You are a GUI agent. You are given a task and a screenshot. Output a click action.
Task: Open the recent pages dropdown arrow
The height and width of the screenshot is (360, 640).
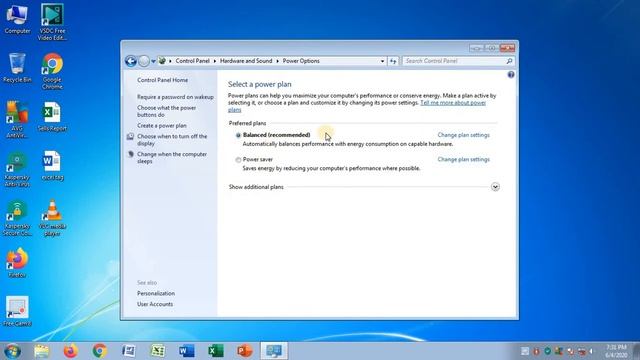point(153,61)
